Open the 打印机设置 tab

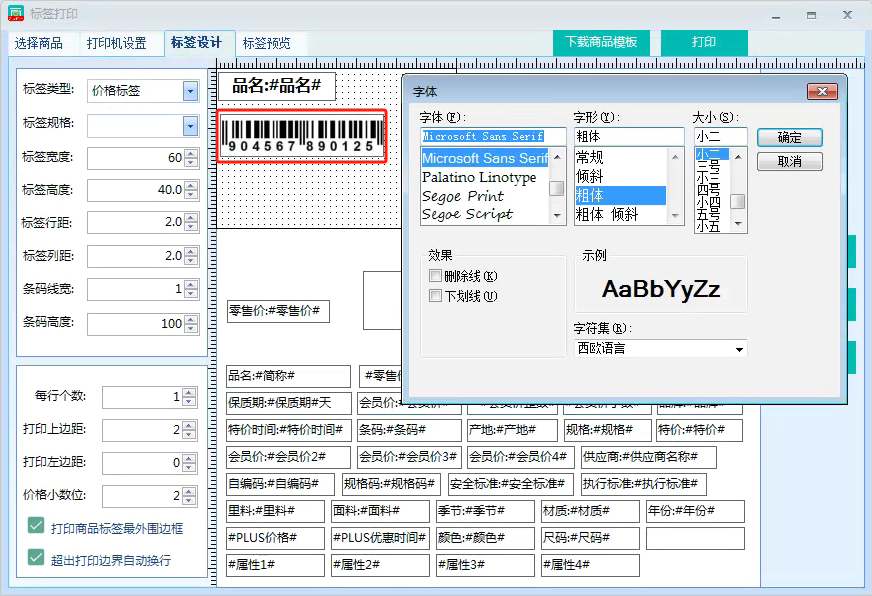(116, 43)
